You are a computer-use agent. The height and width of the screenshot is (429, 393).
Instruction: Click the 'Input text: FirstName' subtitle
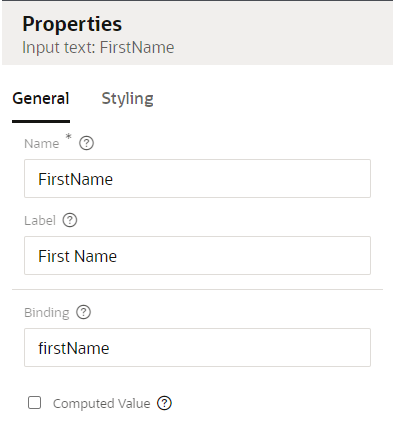pos(98,47)
